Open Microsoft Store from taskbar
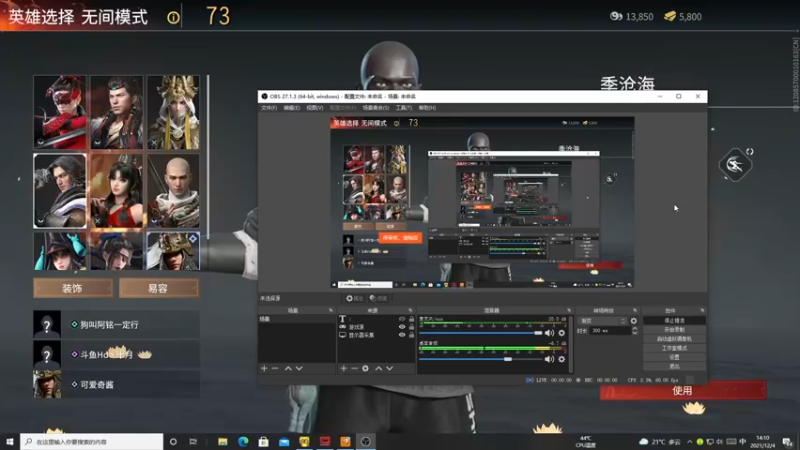This screenshot has width=800, height=450. tap(264, 441)
